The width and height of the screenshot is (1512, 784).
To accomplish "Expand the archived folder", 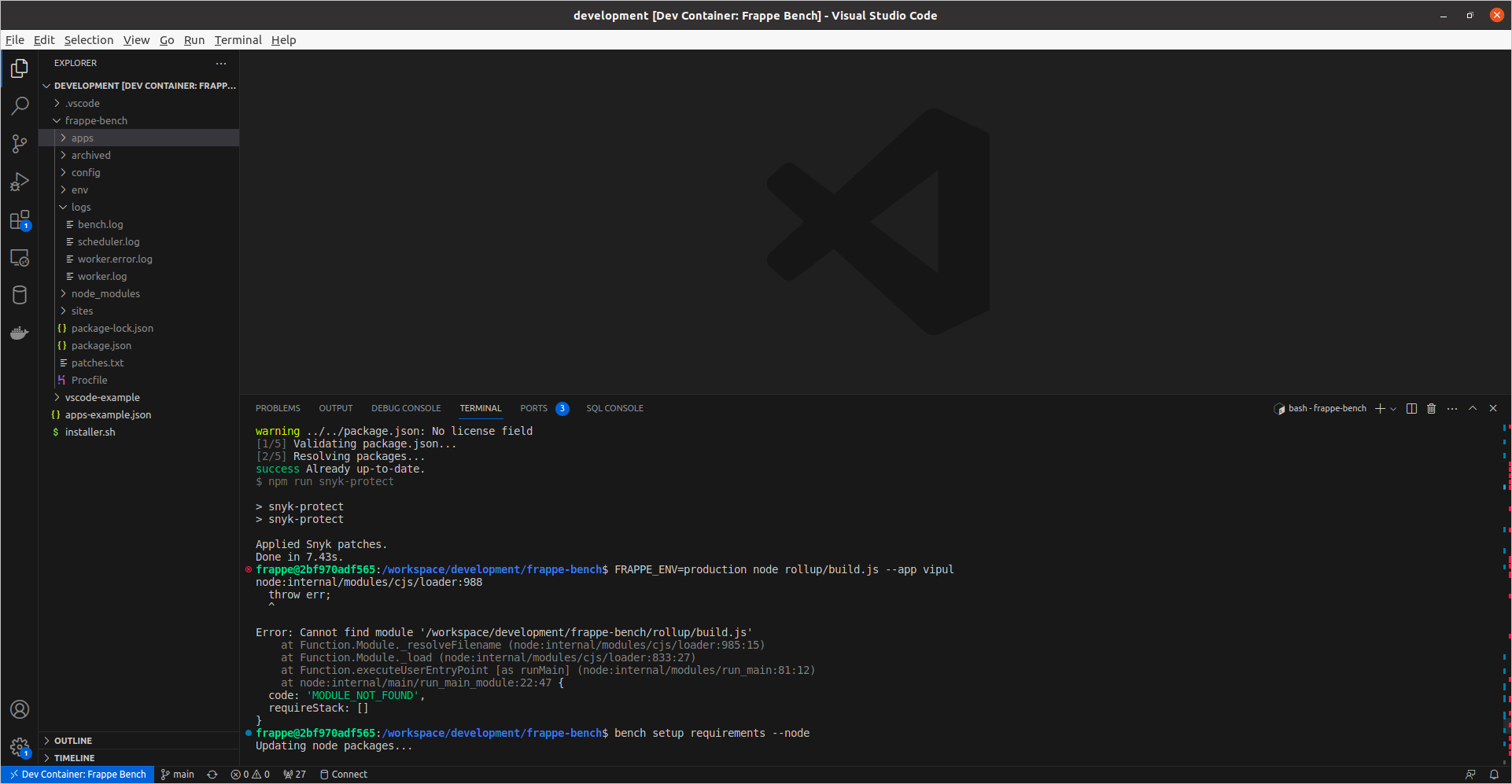I will [x=139, y=155].
